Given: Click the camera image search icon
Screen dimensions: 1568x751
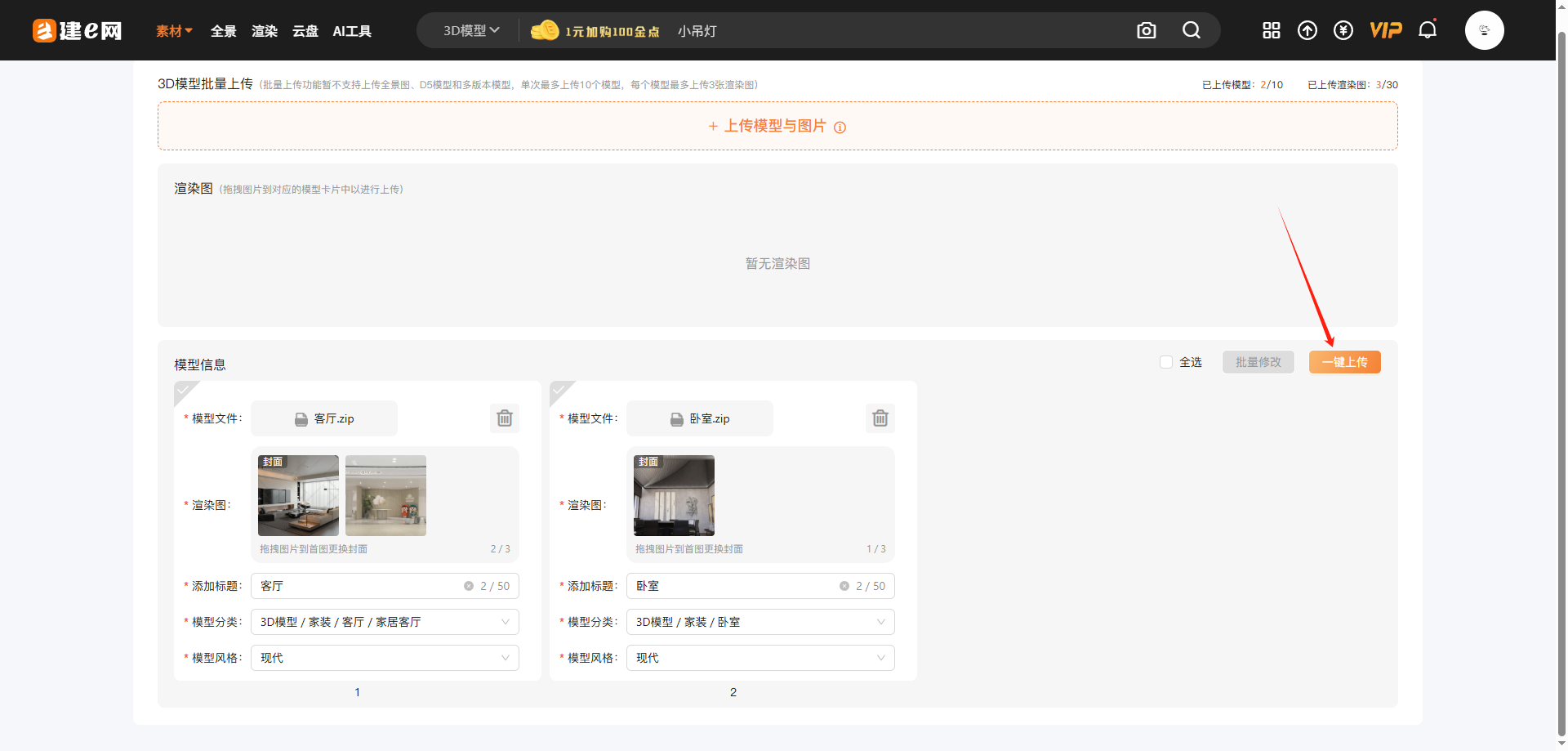Looking at the screenshot, I should point(1146,30).
